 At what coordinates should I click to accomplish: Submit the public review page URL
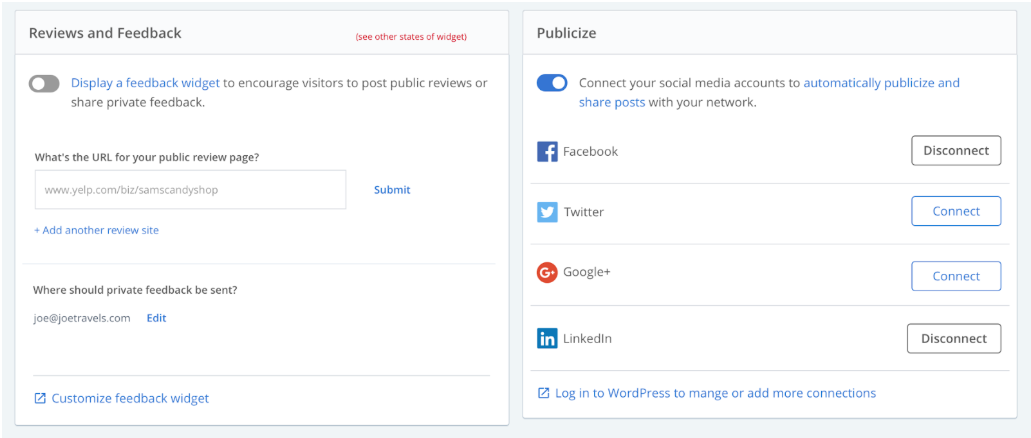tap(392, 190)
